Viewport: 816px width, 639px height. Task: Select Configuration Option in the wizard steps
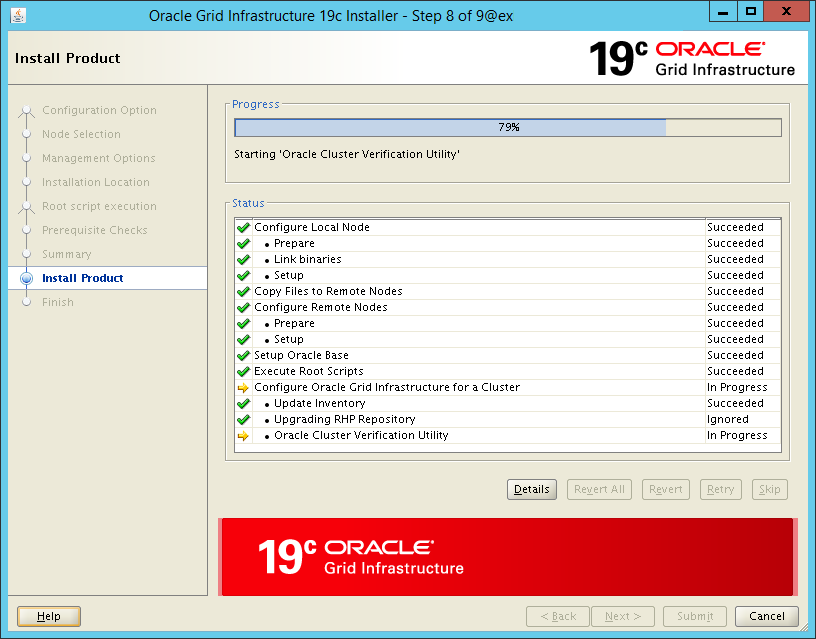pos(99,110)
